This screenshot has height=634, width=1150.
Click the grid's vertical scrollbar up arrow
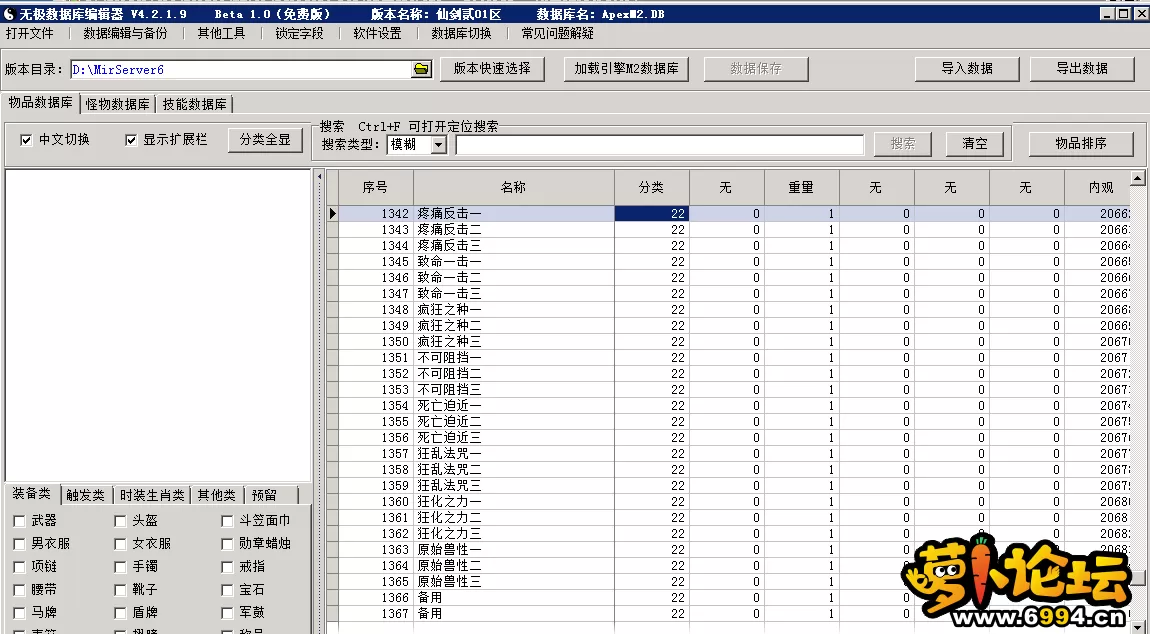point(1138,178)
